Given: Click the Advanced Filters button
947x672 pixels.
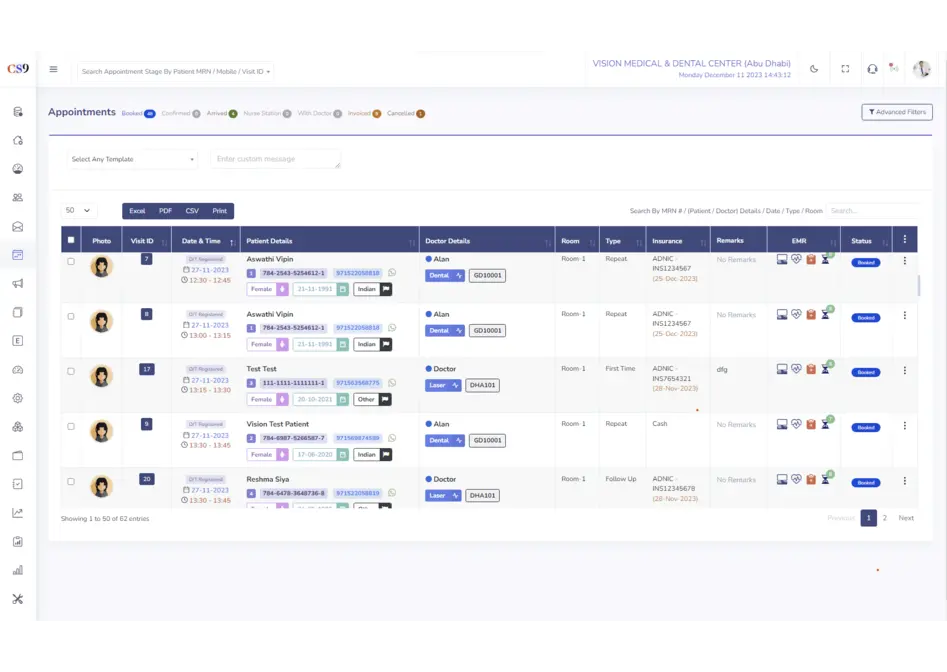Looking at the screenshot, I should pyautogui.click(x=896, y=112).
